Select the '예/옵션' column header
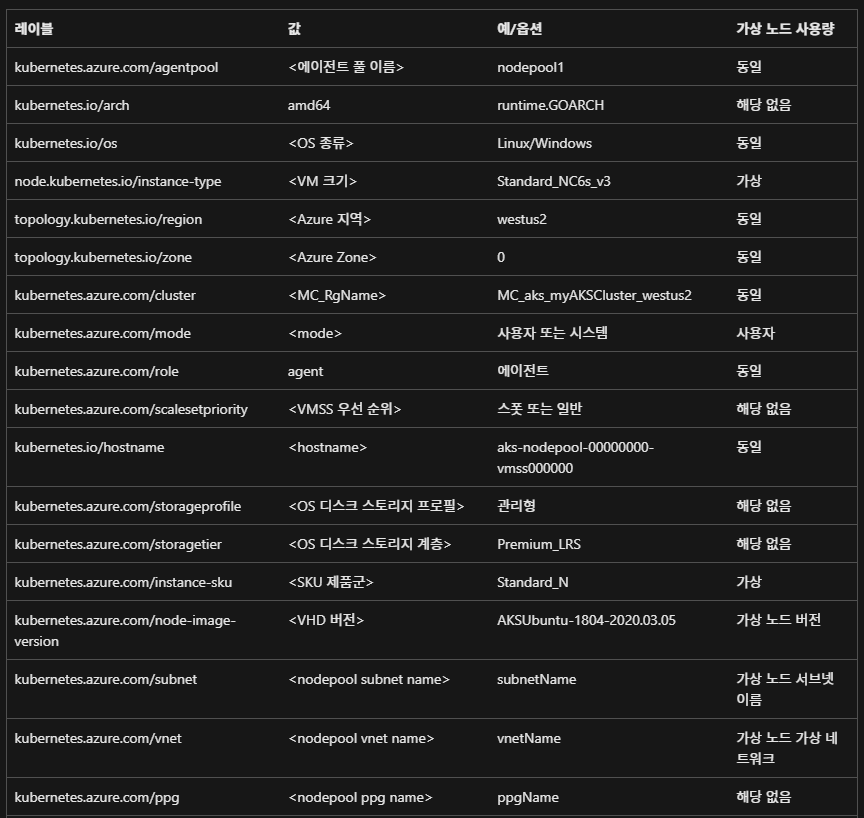864x818 pixels. (519, 29)
